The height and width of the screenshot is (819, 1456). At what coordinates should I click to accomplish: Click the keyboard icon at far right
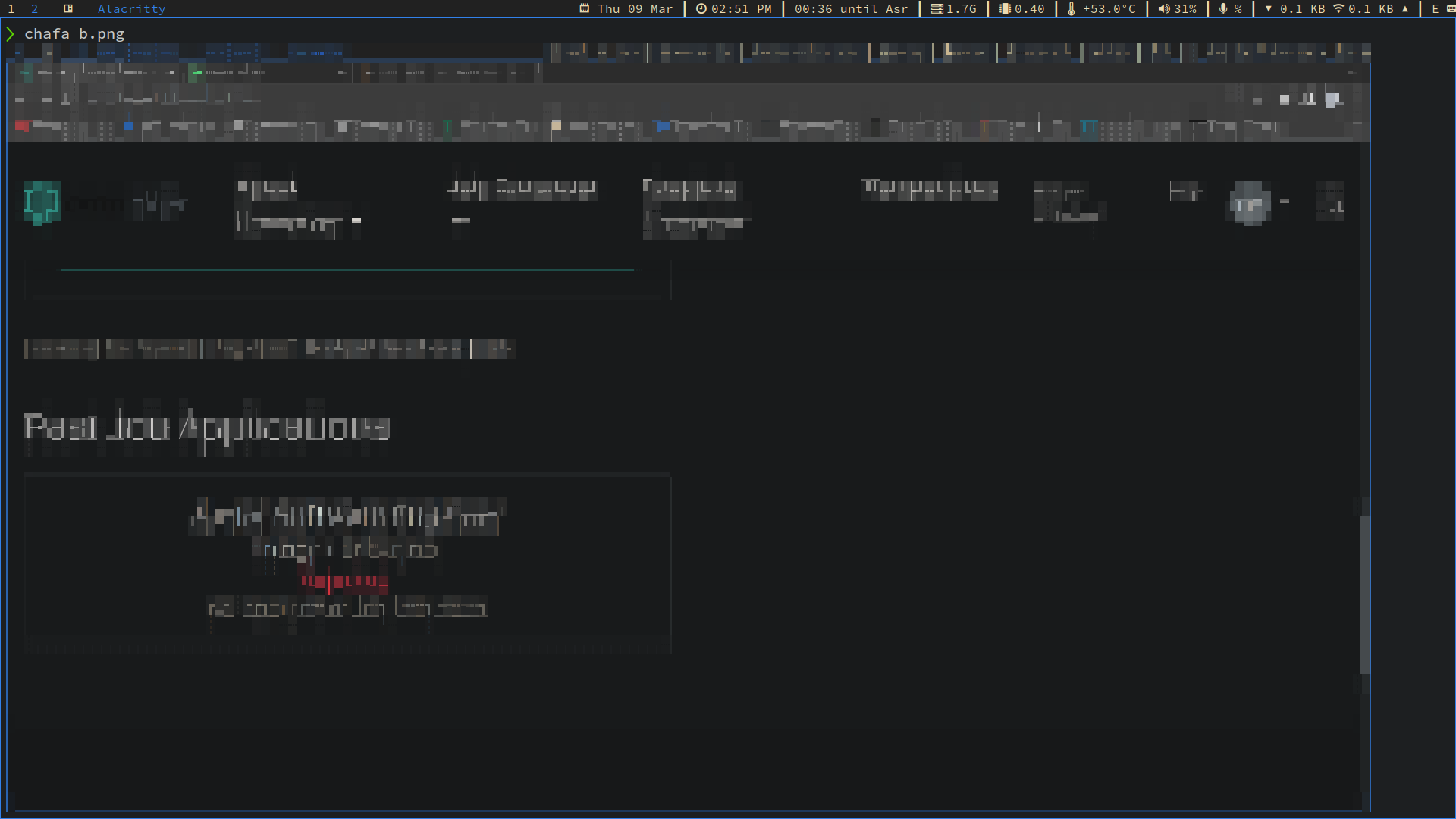[x=1449, y=9]
